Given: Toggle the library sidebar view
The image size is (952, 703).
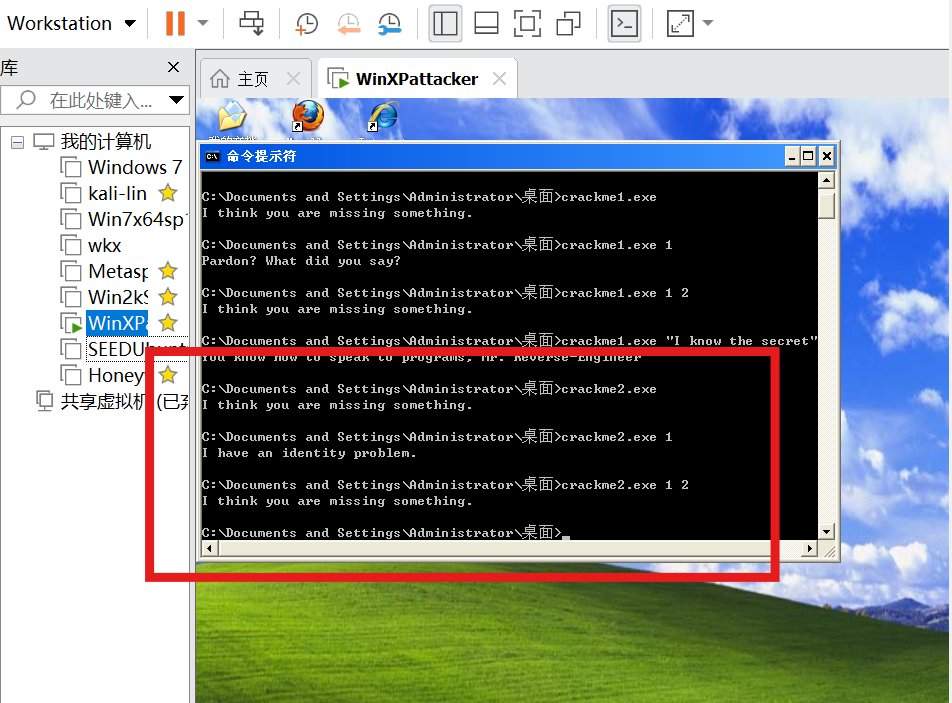Looking at the screenshot, I should tap(445, 24).
